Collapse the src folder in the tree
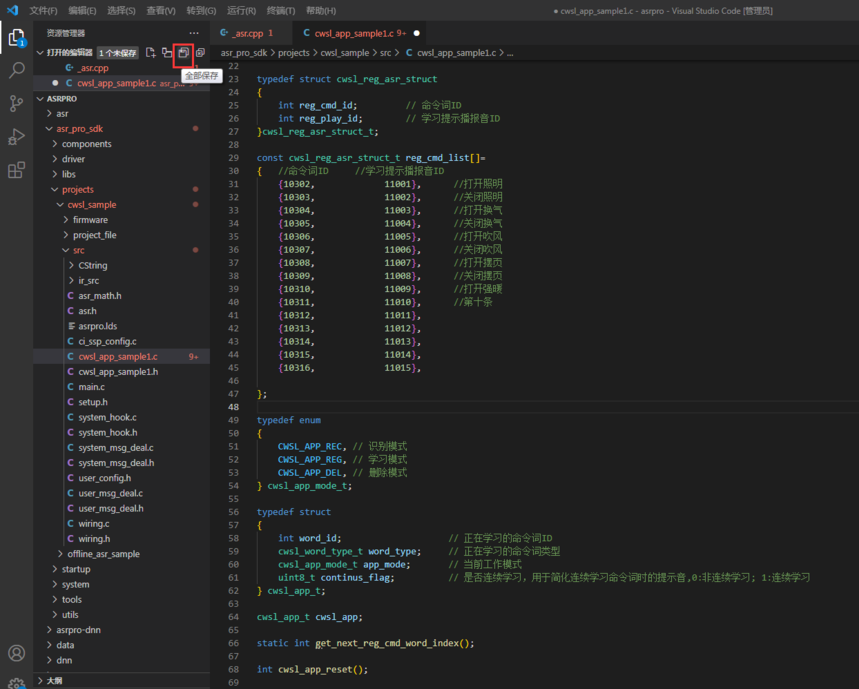This screenshot has width=859, height=689. tap(66, 250)
